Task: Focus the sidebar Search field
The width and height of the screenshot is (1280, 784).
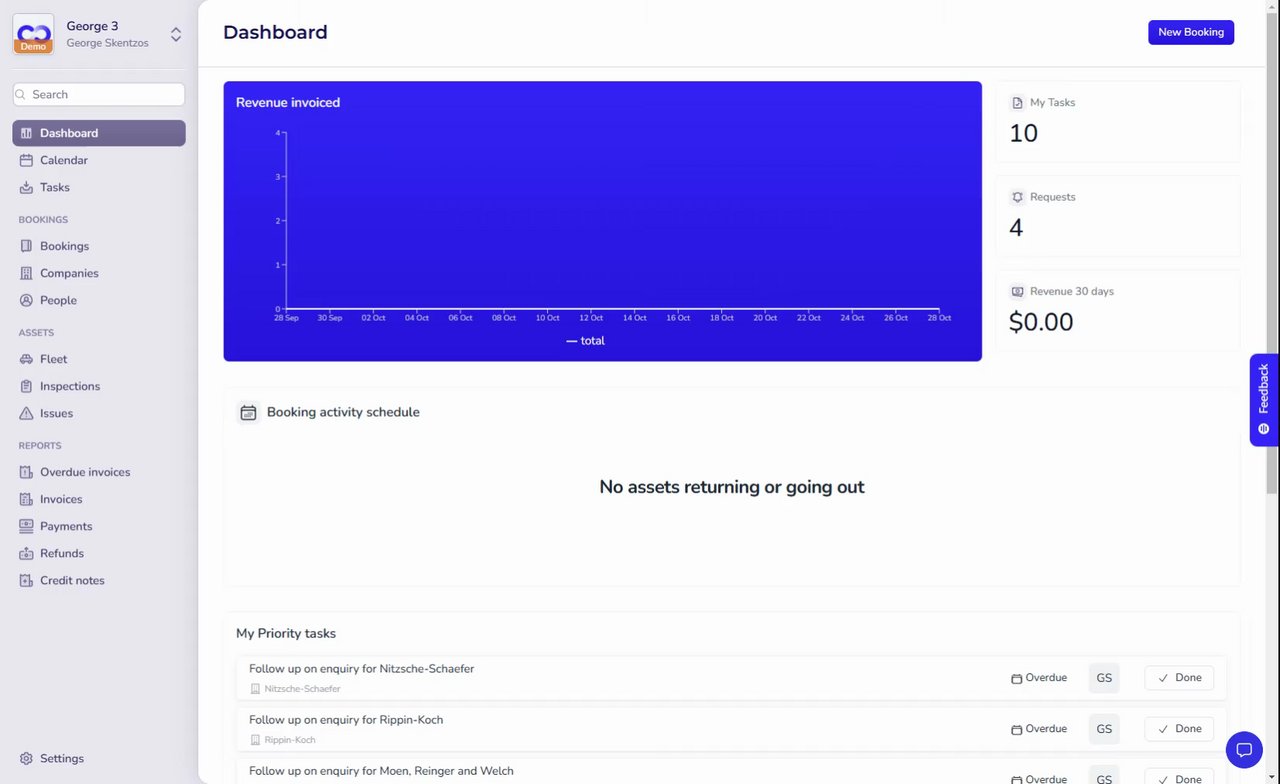Action: click(99, 94)
